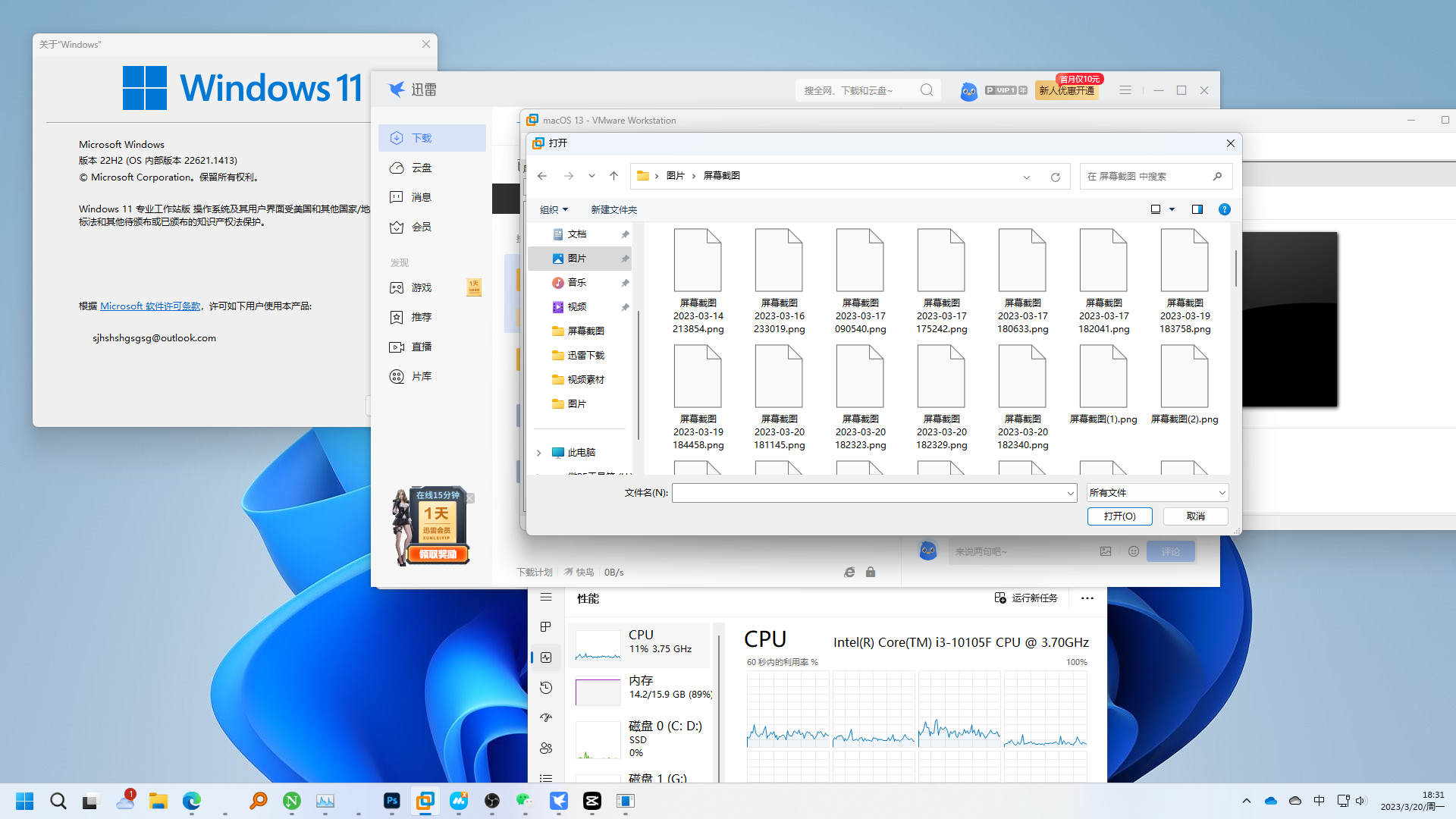
Task: Click the CPU performance graph thumbnail
Action: point(598,645)
